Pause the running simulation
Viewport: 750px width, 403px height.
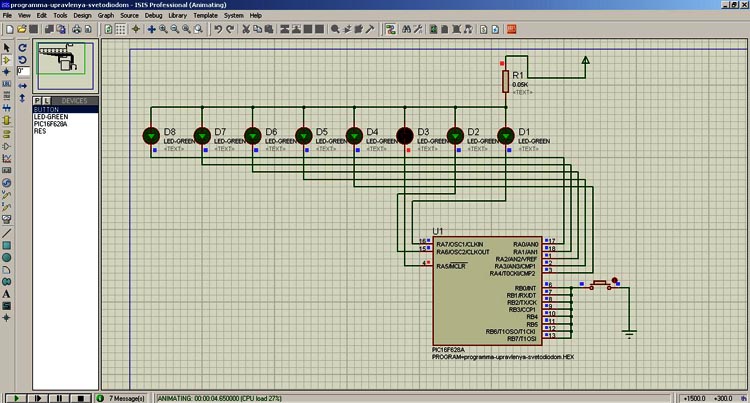pos(60,398)
